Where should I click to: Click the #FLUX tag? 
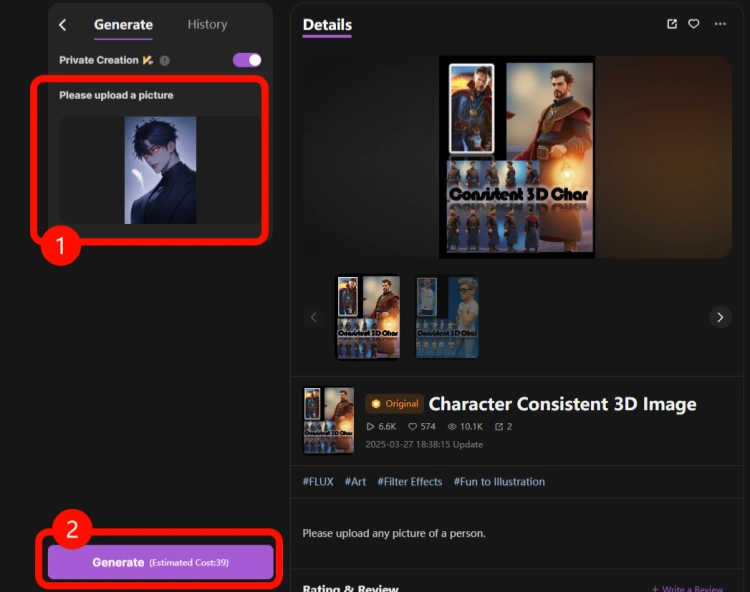pos(319,482)
